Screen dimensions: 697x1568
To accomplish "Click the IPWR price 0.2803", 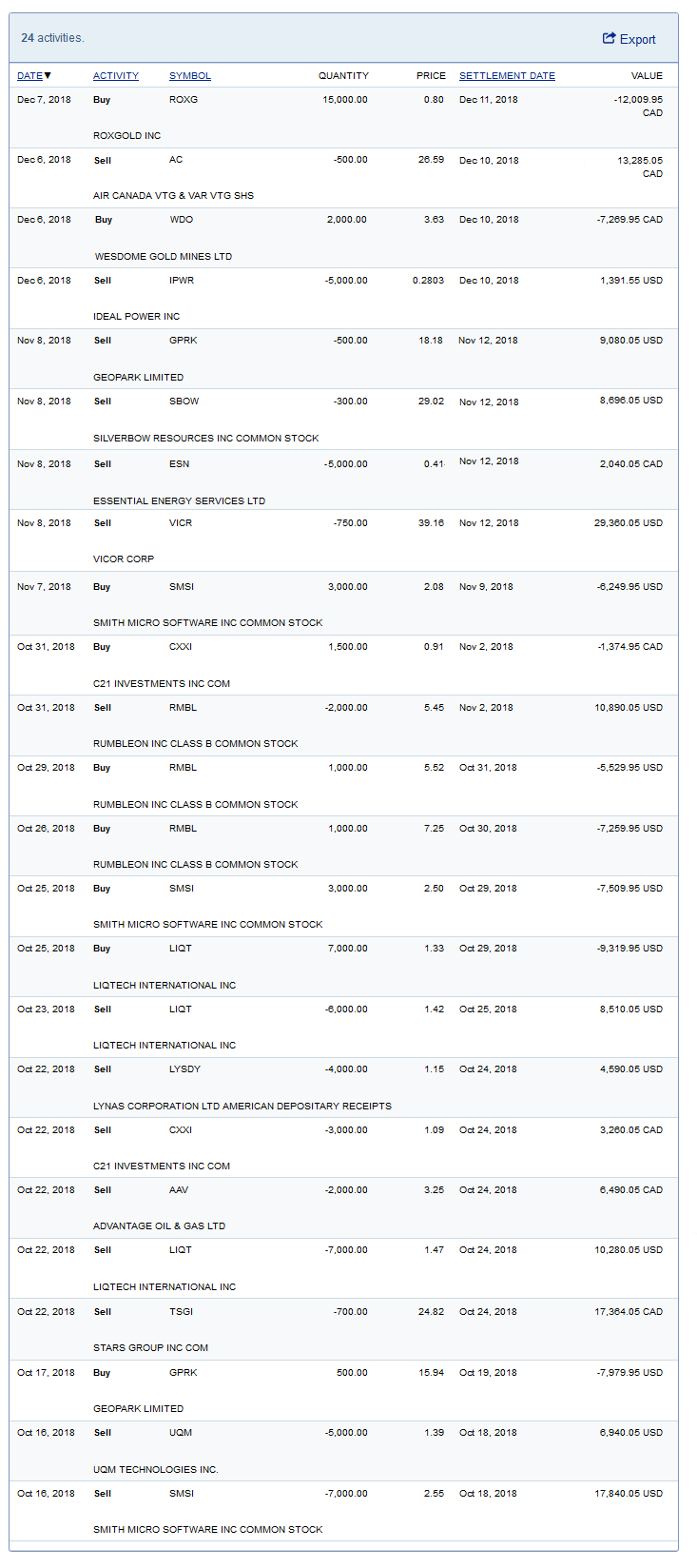I will (x=428, y=281).
